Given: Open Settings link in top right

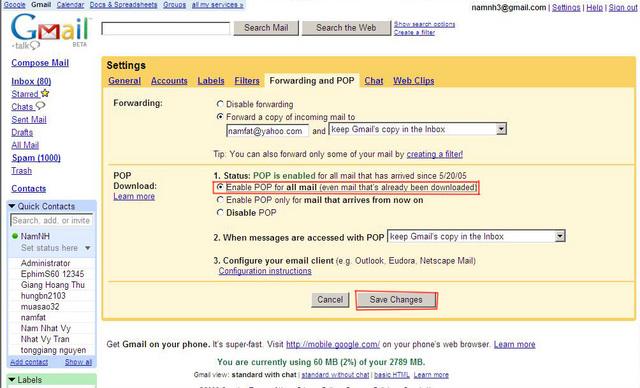Looking at the screenshot, I should click(566, 7).
